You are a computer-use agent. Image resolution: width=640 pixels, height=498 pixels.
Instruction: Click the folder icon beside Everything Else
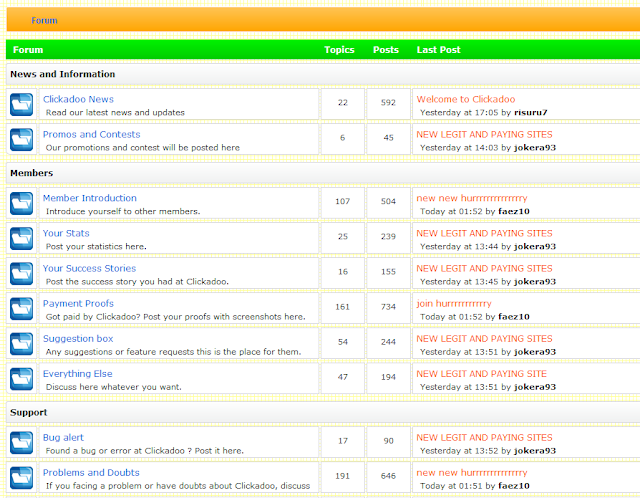[22, 379]
